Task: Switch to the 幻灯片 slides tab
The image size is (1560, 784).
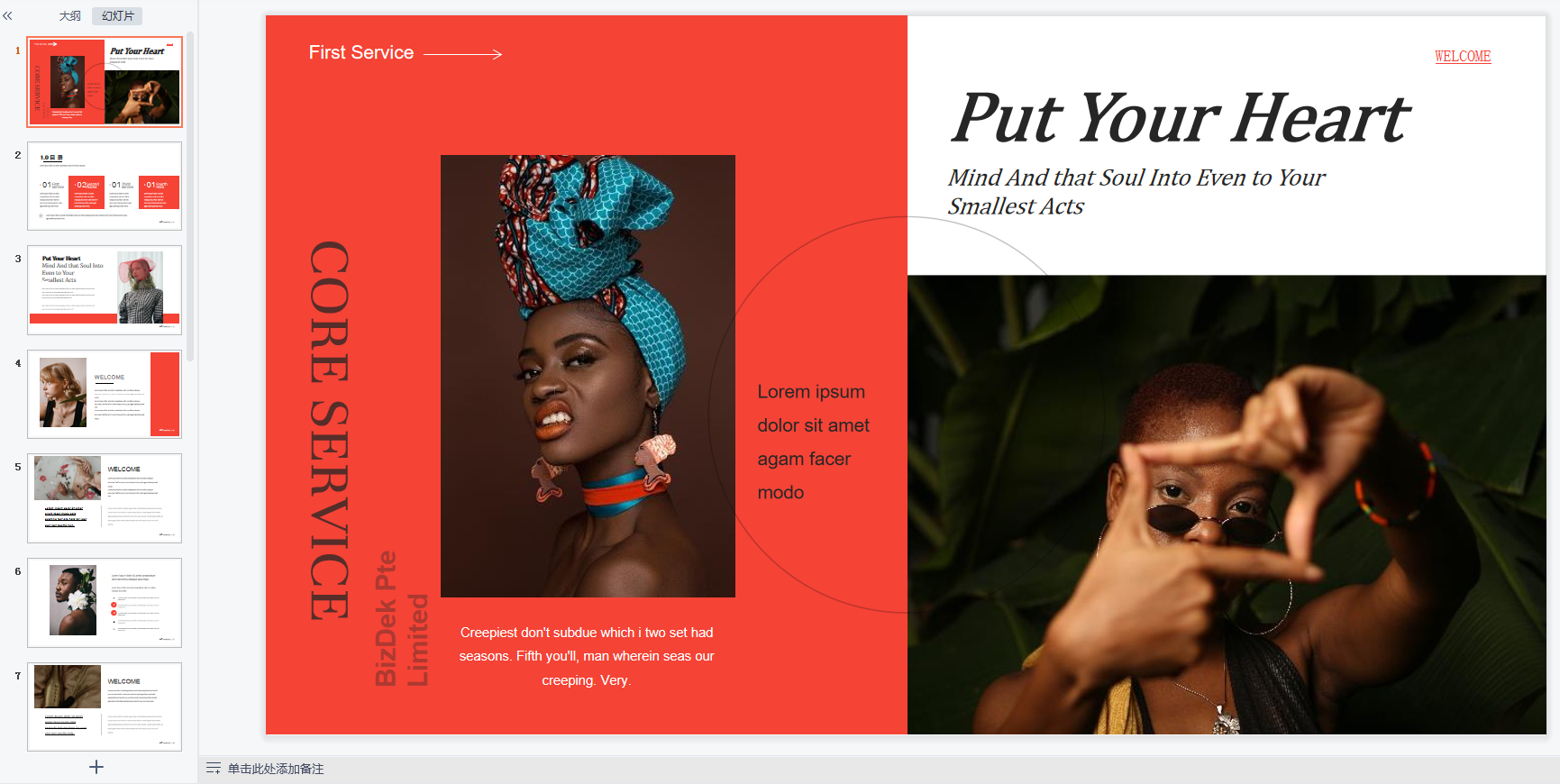Action: (117, 16)
